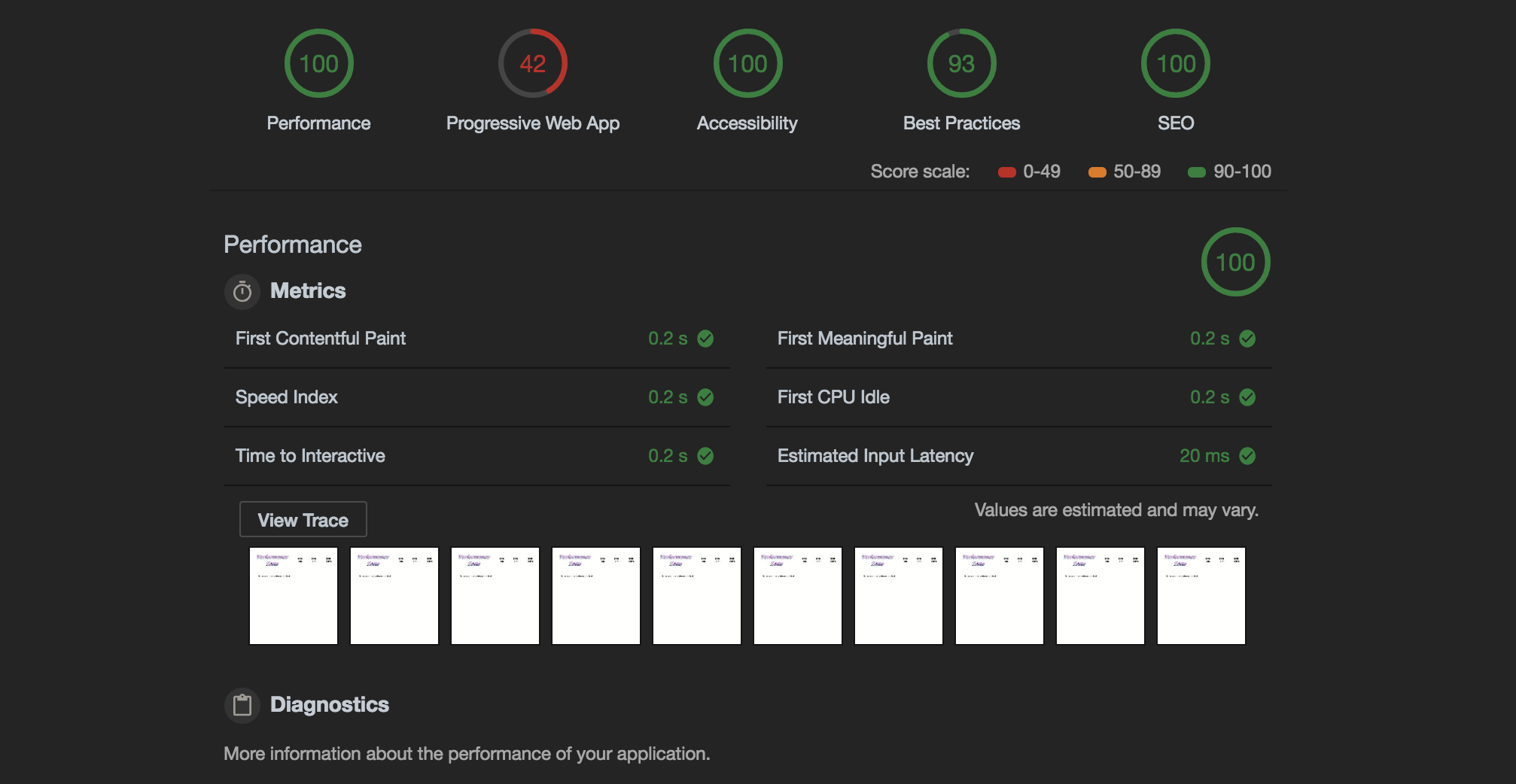Image resolution: width=1516 pixels, height=784 pixels.
Task: Select the last filmstrip screenshot thumbnail
Action: point(1201,595)
